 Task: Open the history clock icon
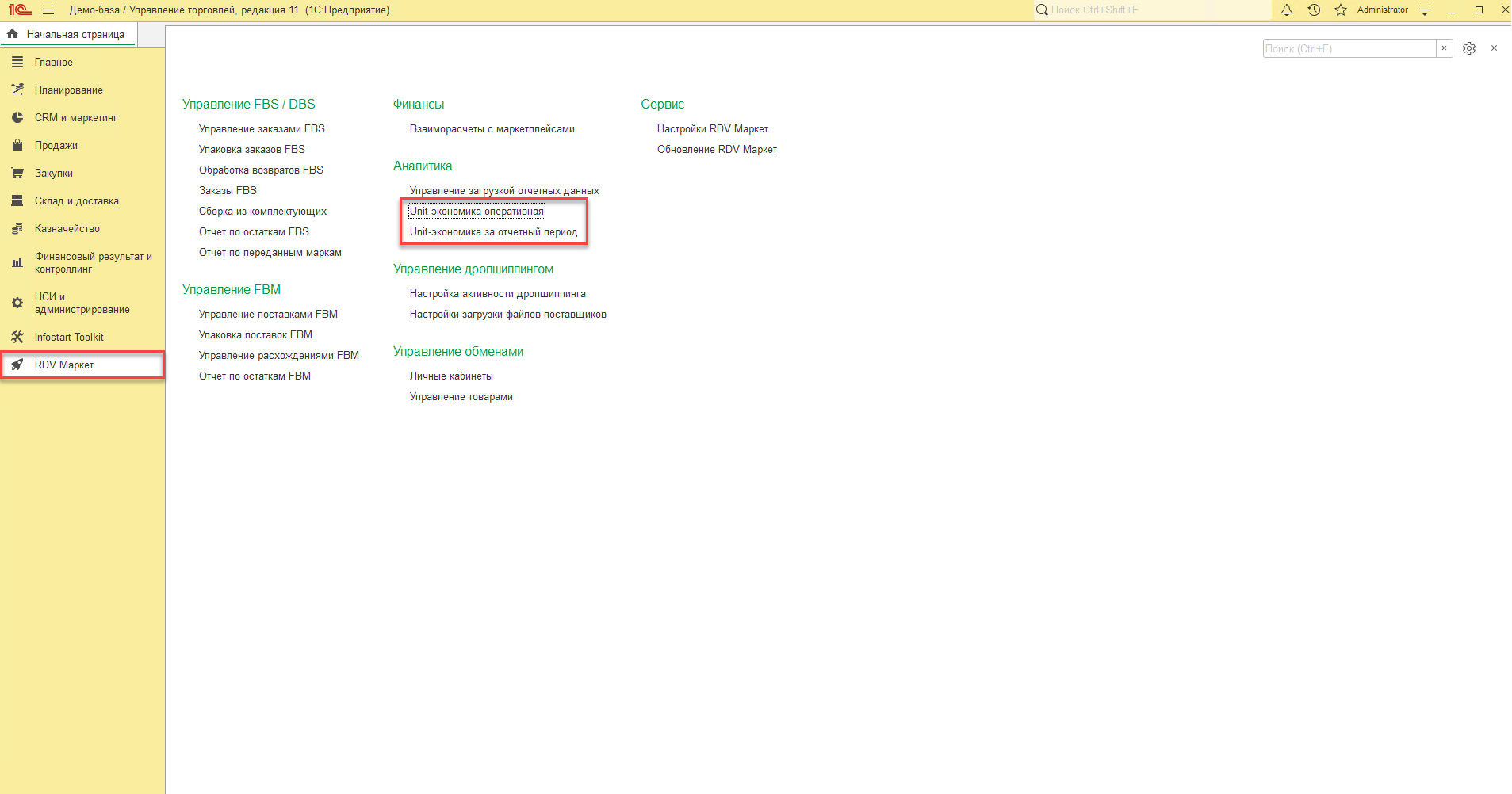1314,10
